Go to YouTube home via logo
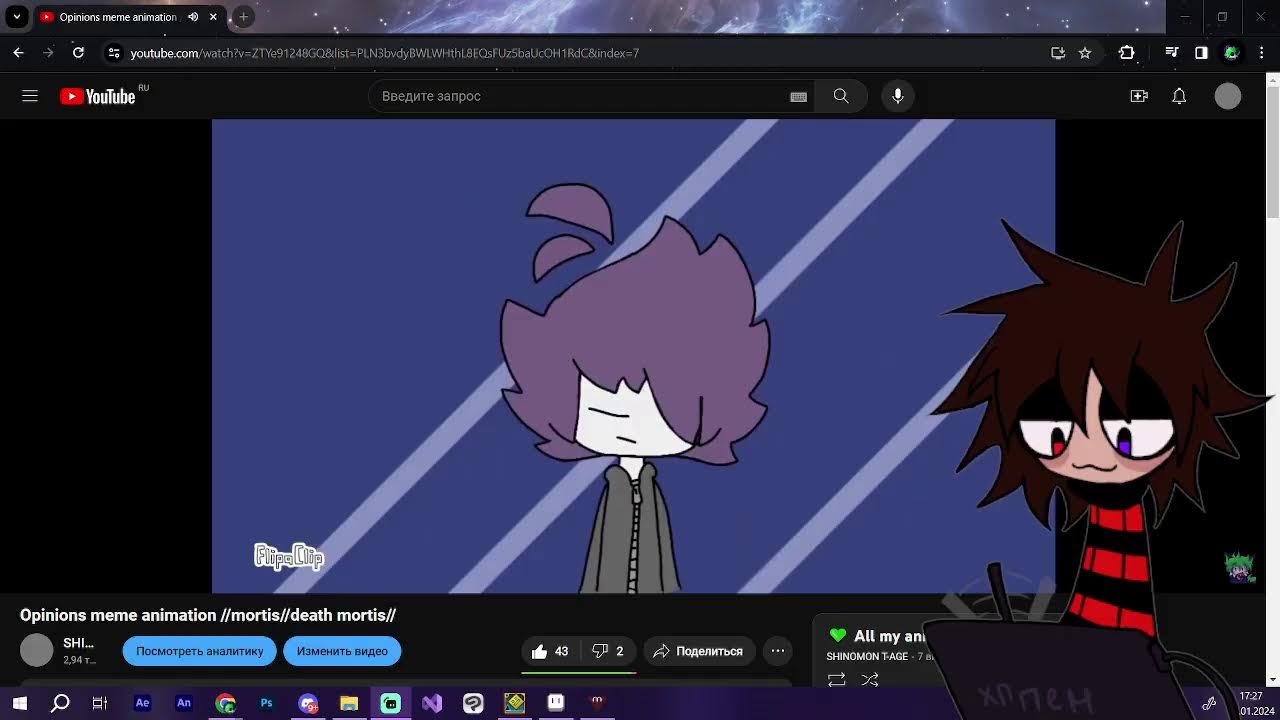1280x720 pixels. tap(97, 96)
